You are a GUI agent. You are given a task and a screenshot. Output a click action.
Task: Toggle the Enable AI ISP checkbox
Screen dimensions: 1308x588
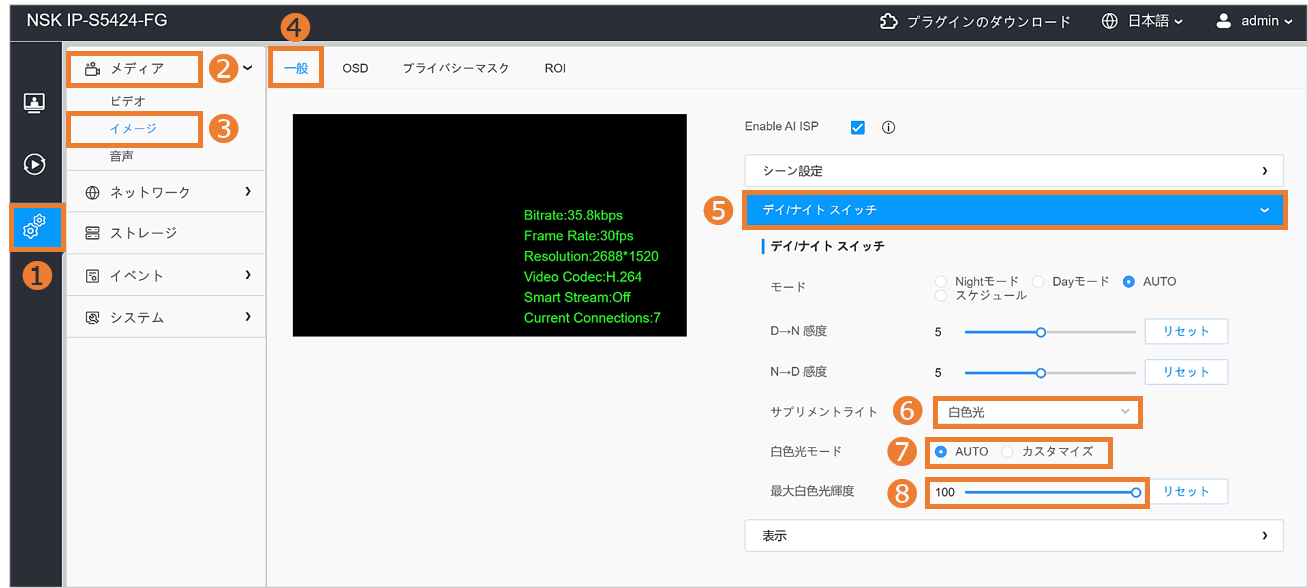point(857,127)
